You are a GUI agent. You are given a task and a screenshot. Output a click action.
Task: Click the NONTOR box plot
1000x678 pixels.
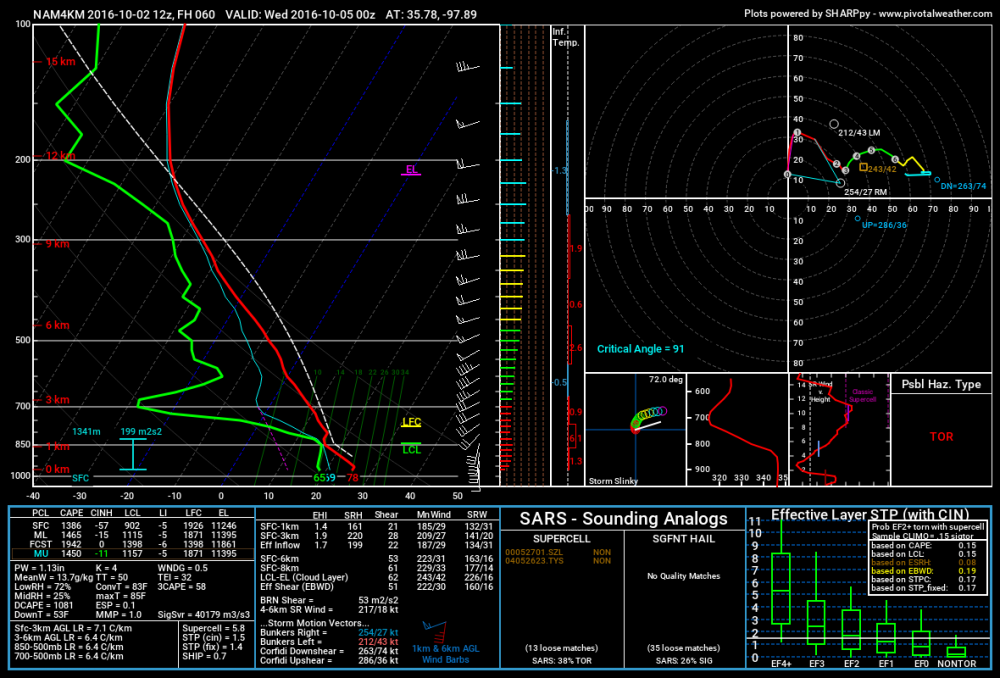pos(956,652)
